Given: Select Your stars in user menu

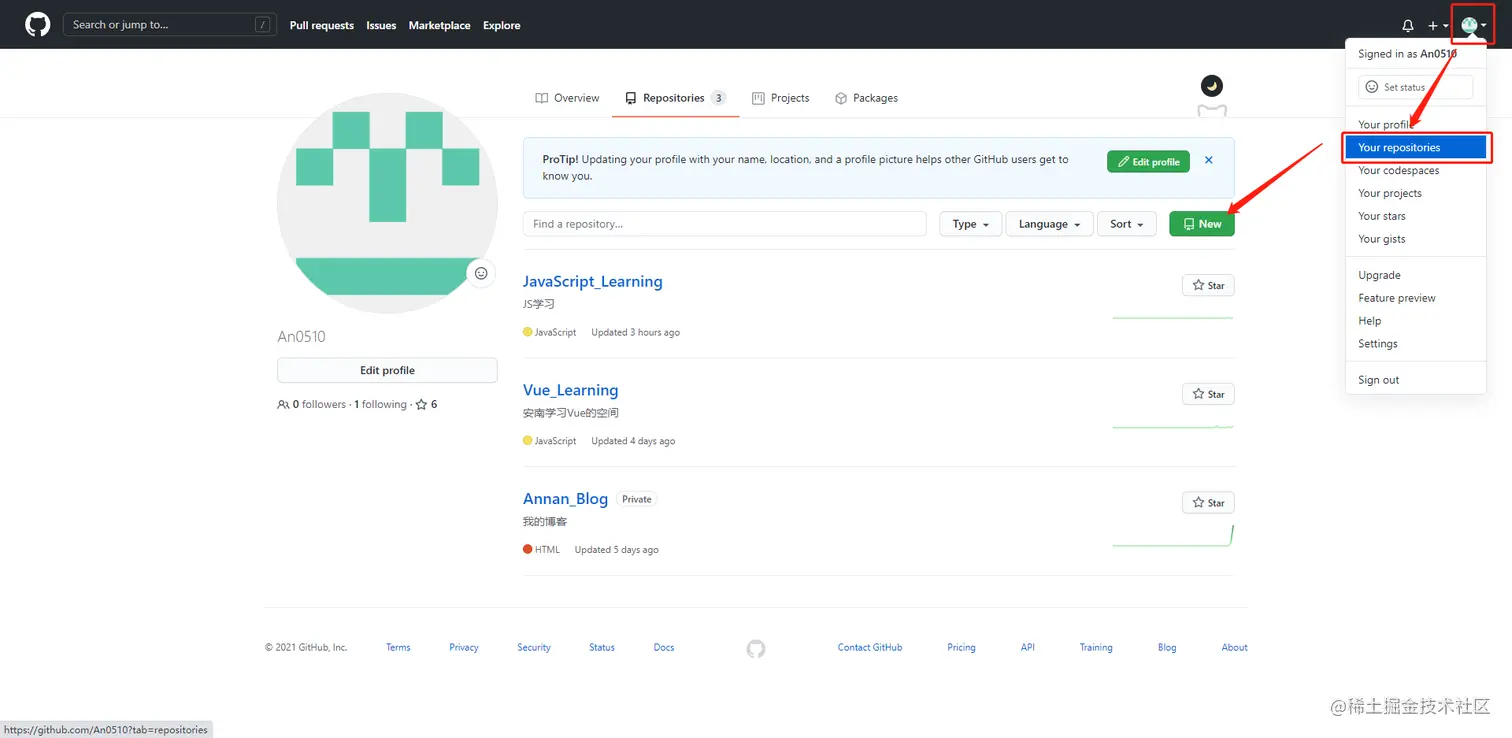Looking at the screenshot, I should [1415, 216].
